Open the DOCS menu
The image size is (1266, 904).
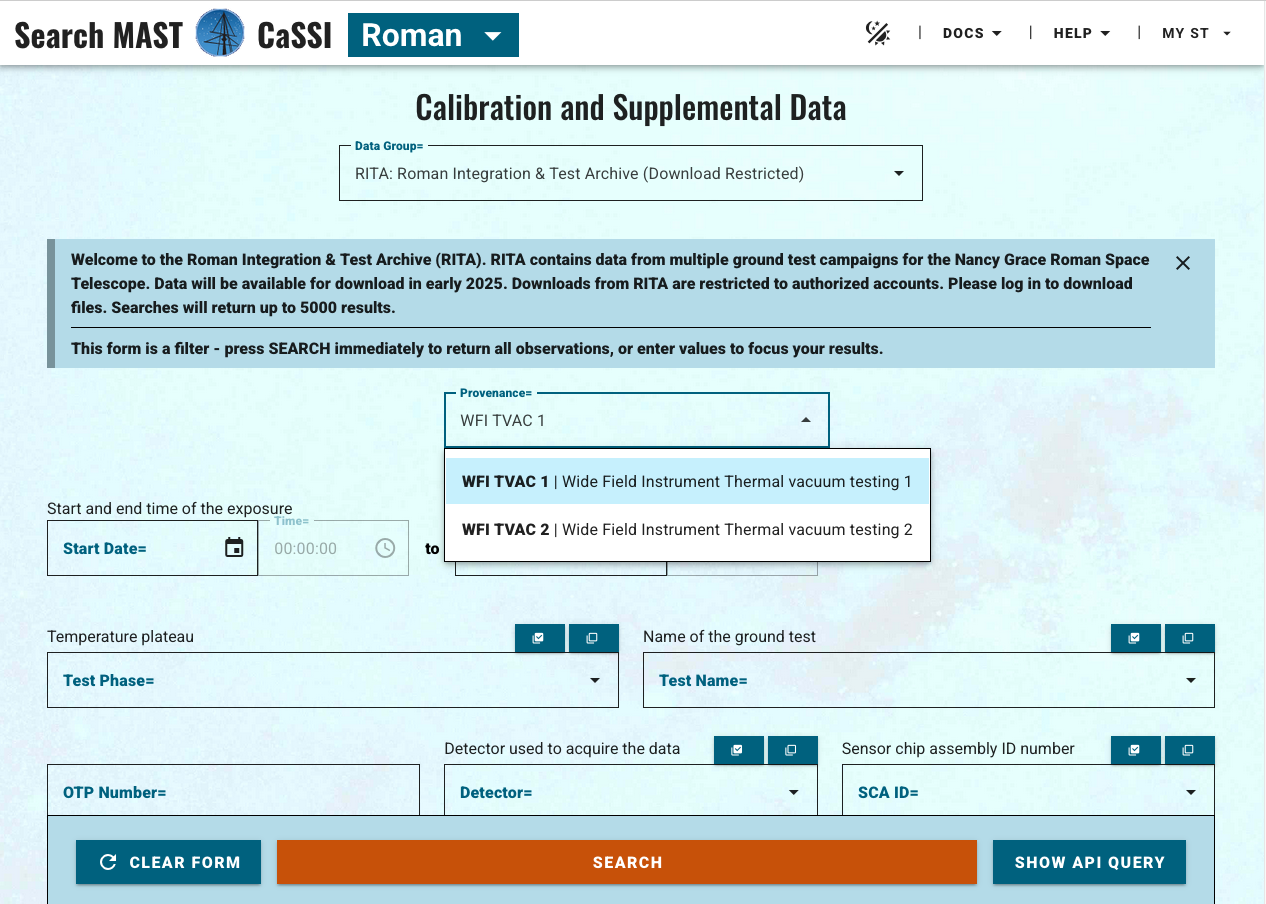(972, 34)
